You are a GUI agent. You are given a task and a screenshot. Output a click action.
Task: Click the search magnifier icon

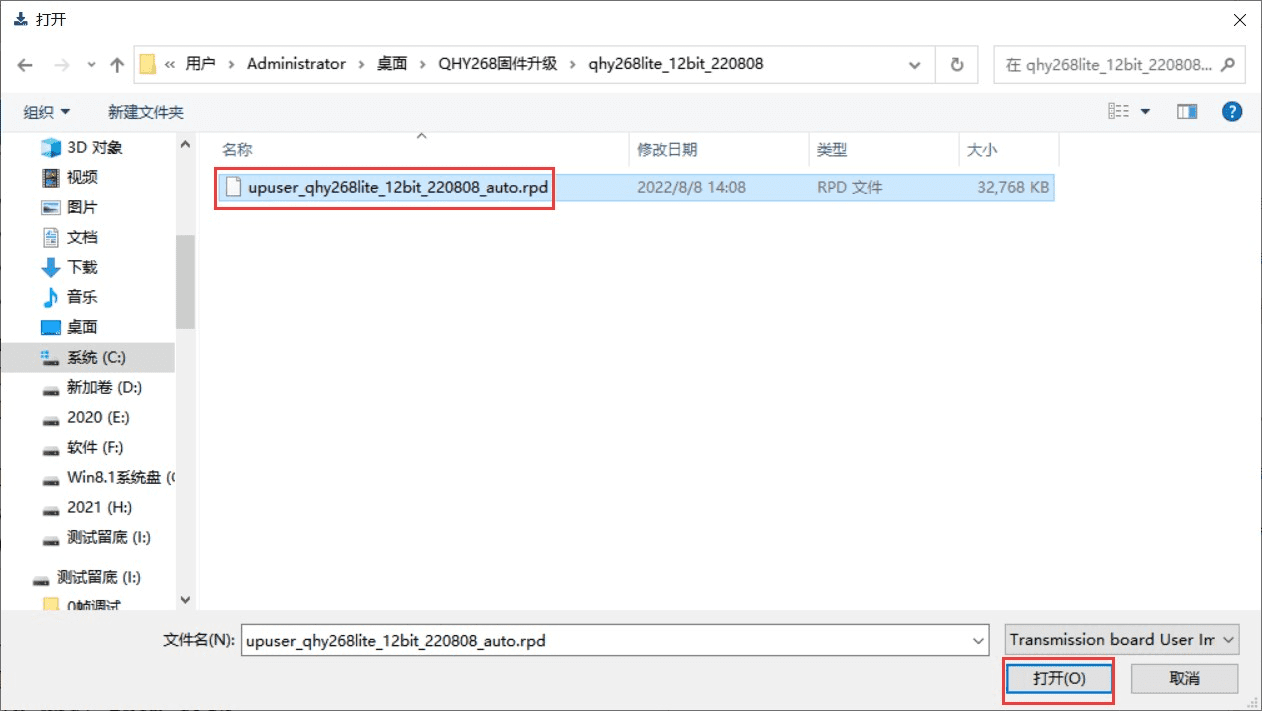coord(1227,64)
